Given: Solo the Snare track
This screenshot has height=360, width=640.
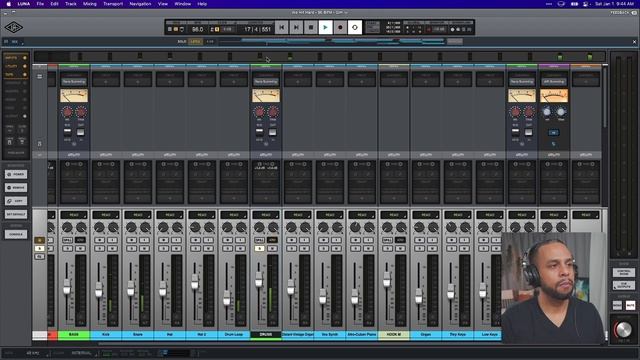Looking at the screenshot, I should pos(131,248).
